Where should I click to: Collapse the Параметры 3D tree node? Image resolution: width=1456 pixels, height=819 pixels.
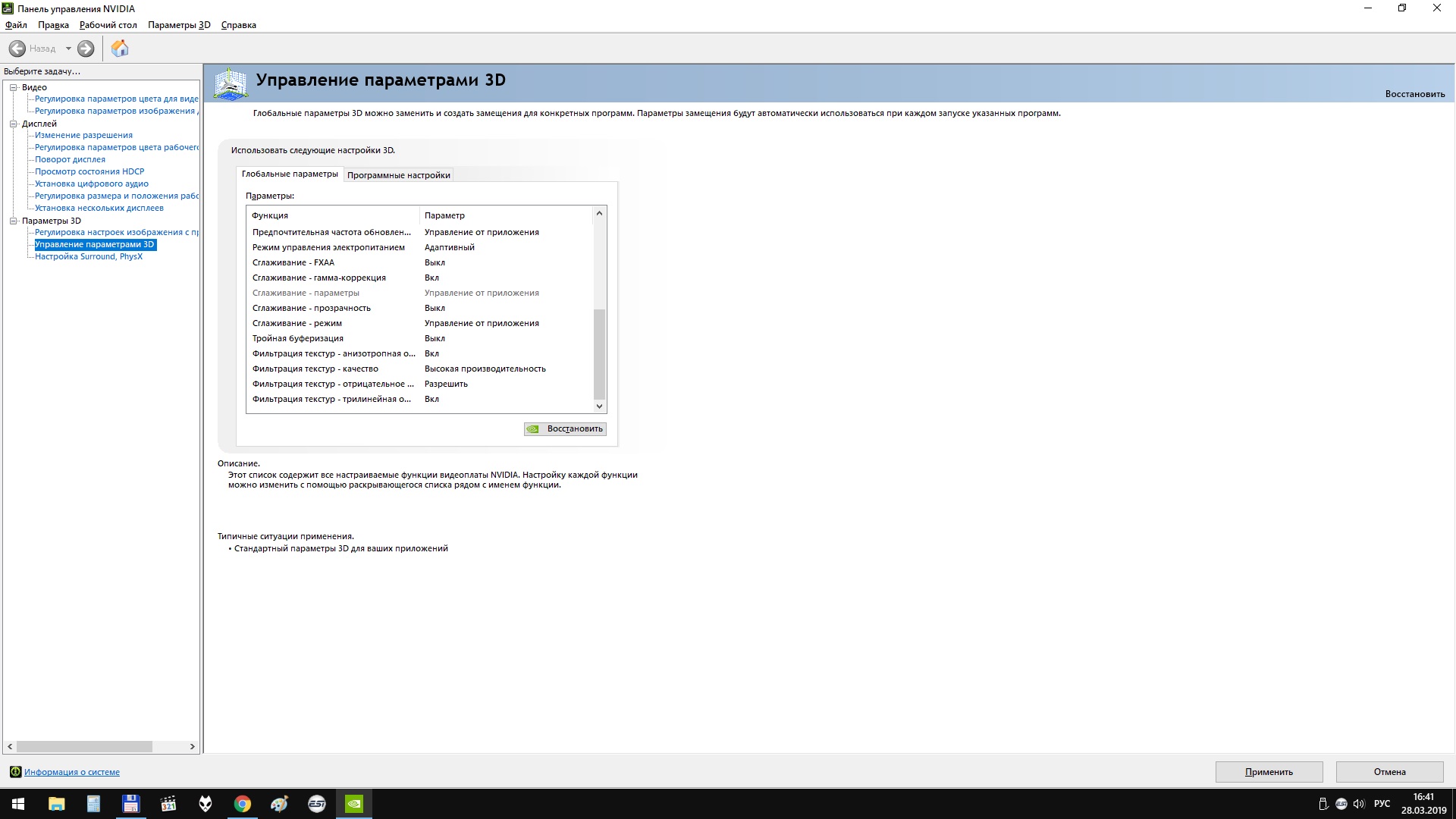[x=13, y=221]
